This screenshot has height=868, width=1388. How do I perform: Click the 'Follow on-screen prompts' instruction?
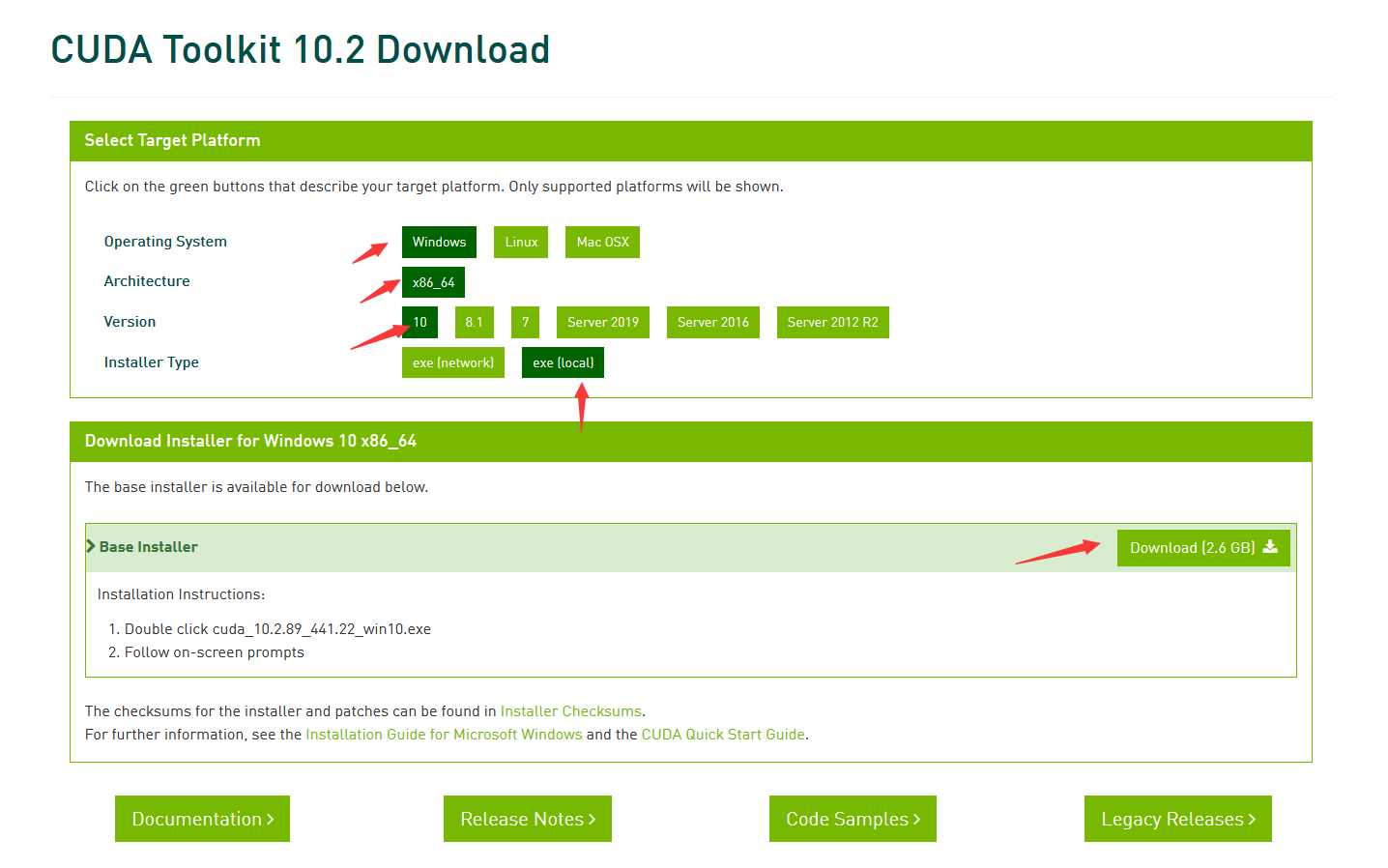pyautogui.click(x=214, y=652)
